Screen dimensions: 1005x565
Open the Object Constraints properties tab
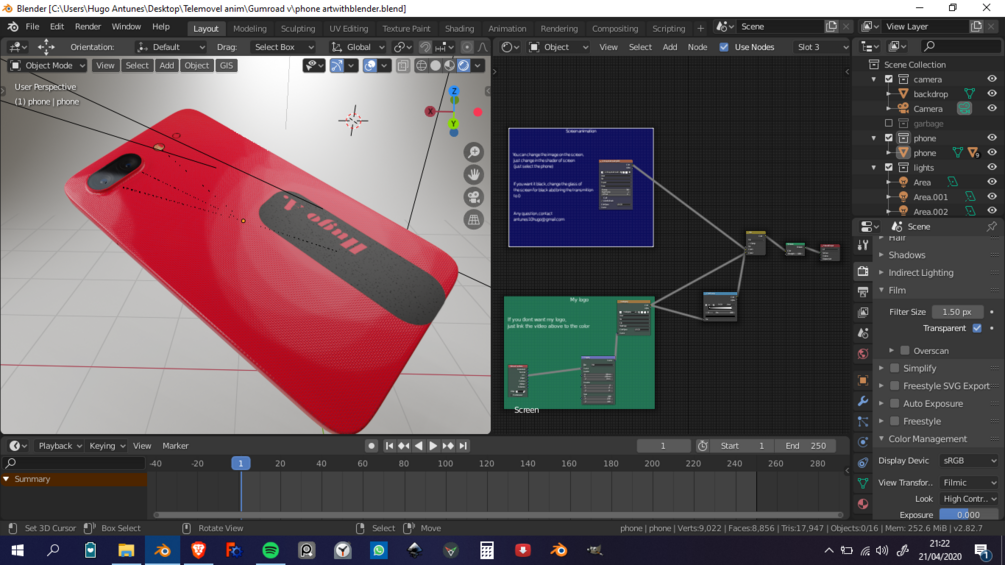[x=863, y=463]
